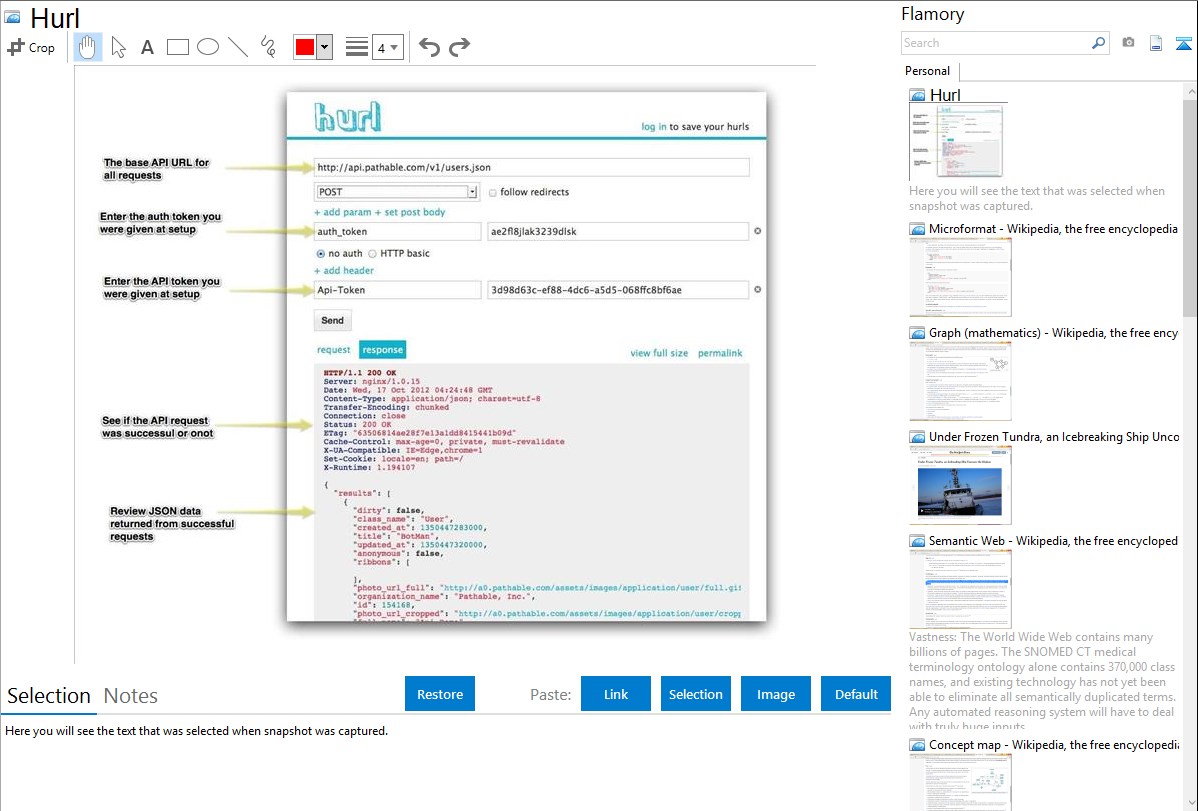Click the Graph (mathematics) snapshot title

pyautogui.click(x=1053, y=333)
